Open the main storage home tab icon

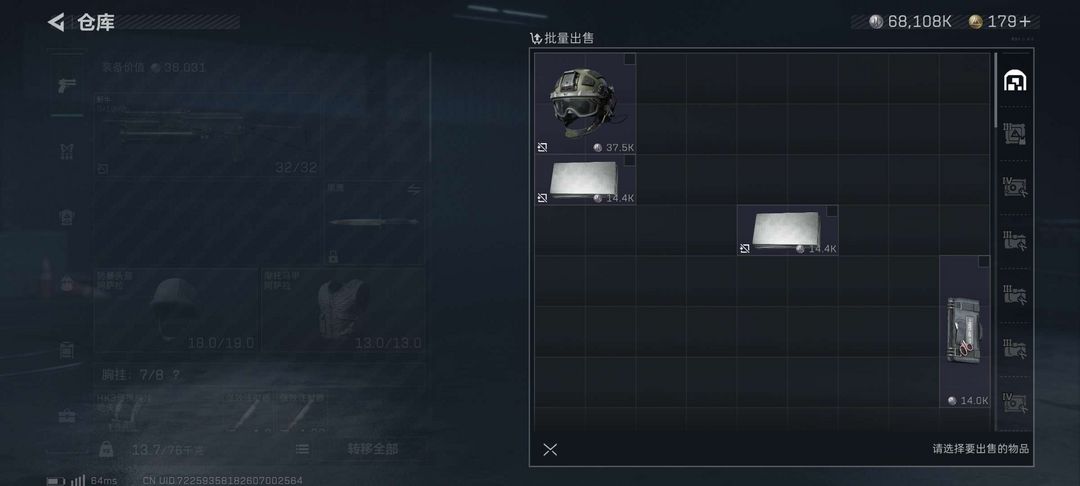pyautogui.click(x=1015, y=81)
